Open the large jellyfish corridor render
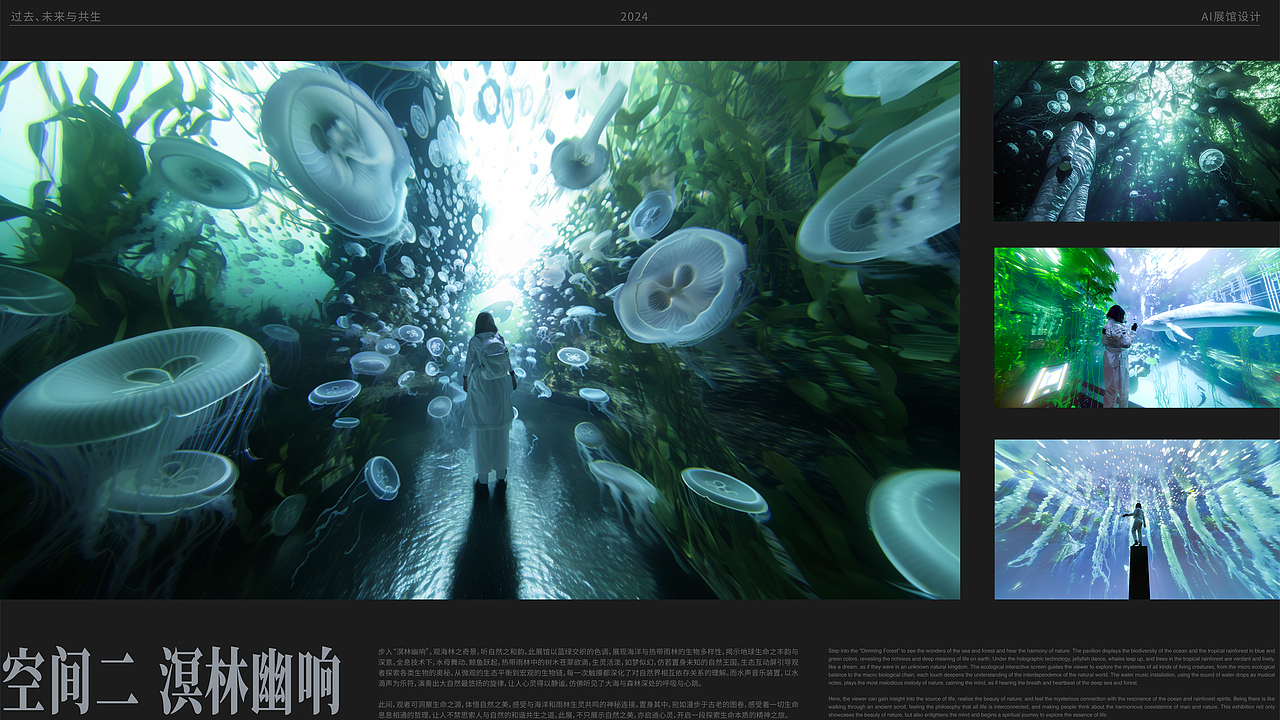This screenshot has width=1280, height=720. 480,330
